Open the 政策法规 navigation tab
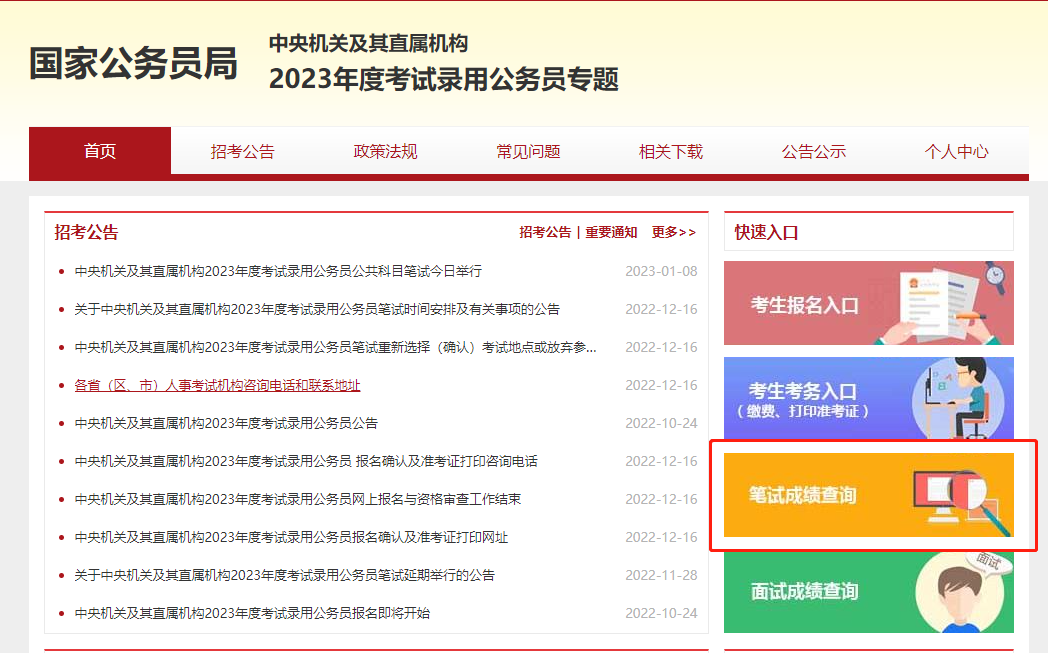 [385, 152]
